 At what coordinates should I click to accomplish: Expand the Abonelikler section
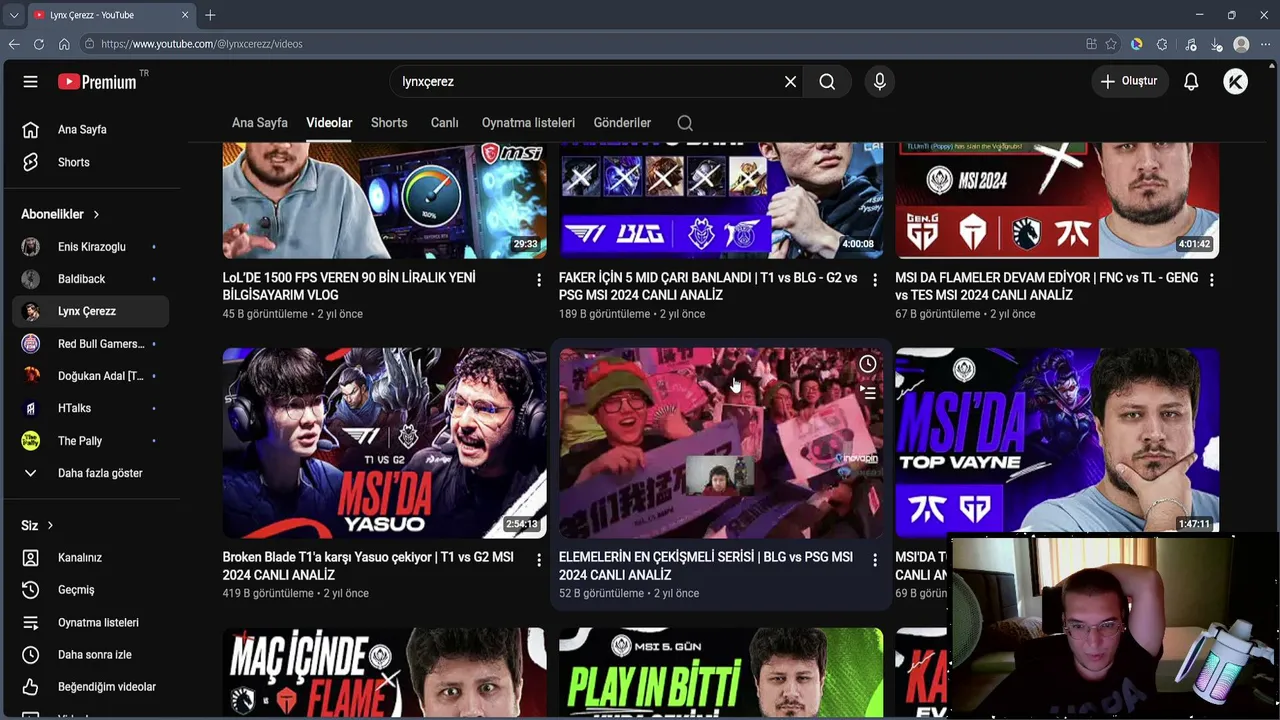(x=60, y=214)
